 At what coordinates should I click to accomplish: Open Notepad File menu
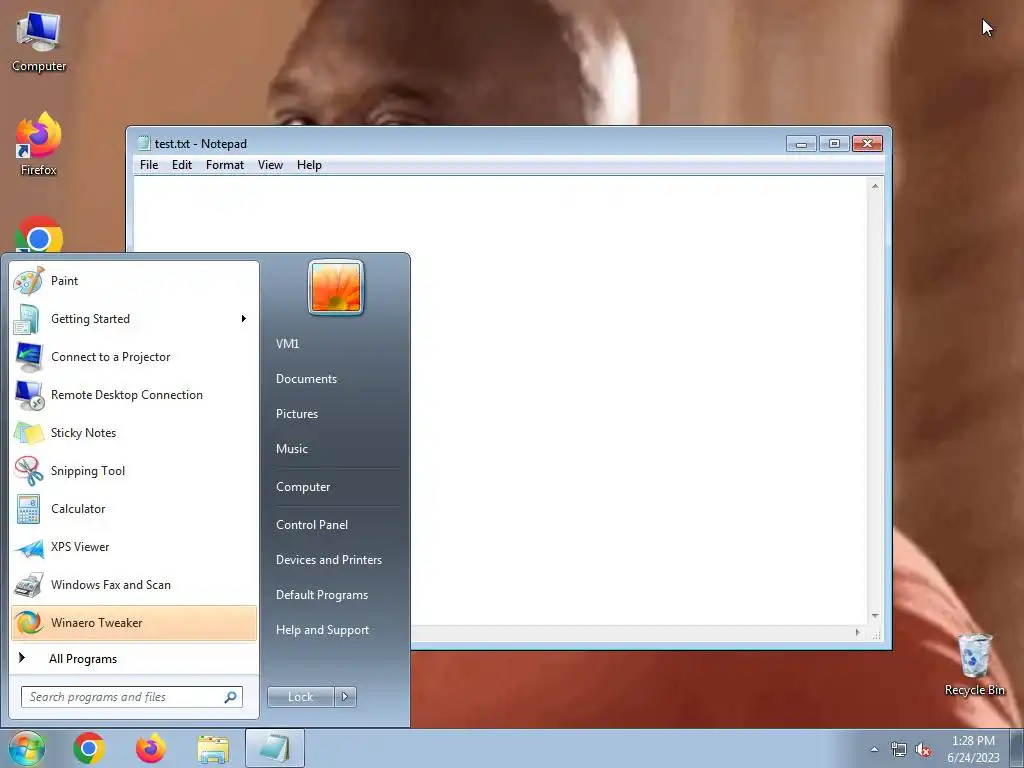point(149,165)
